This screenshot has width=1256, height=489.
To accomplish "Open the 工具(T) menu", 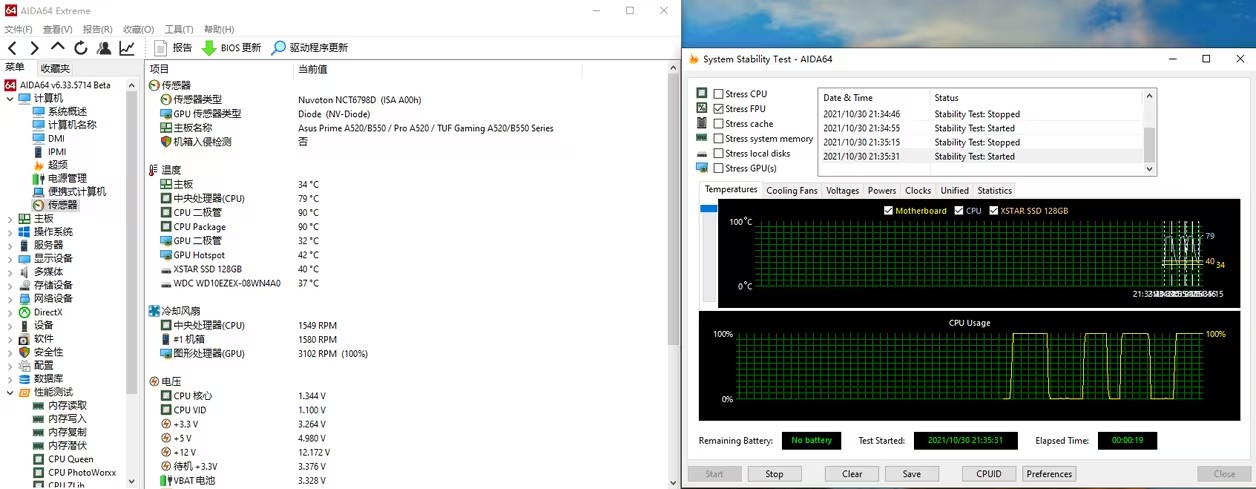I will [x=179, y=30].
